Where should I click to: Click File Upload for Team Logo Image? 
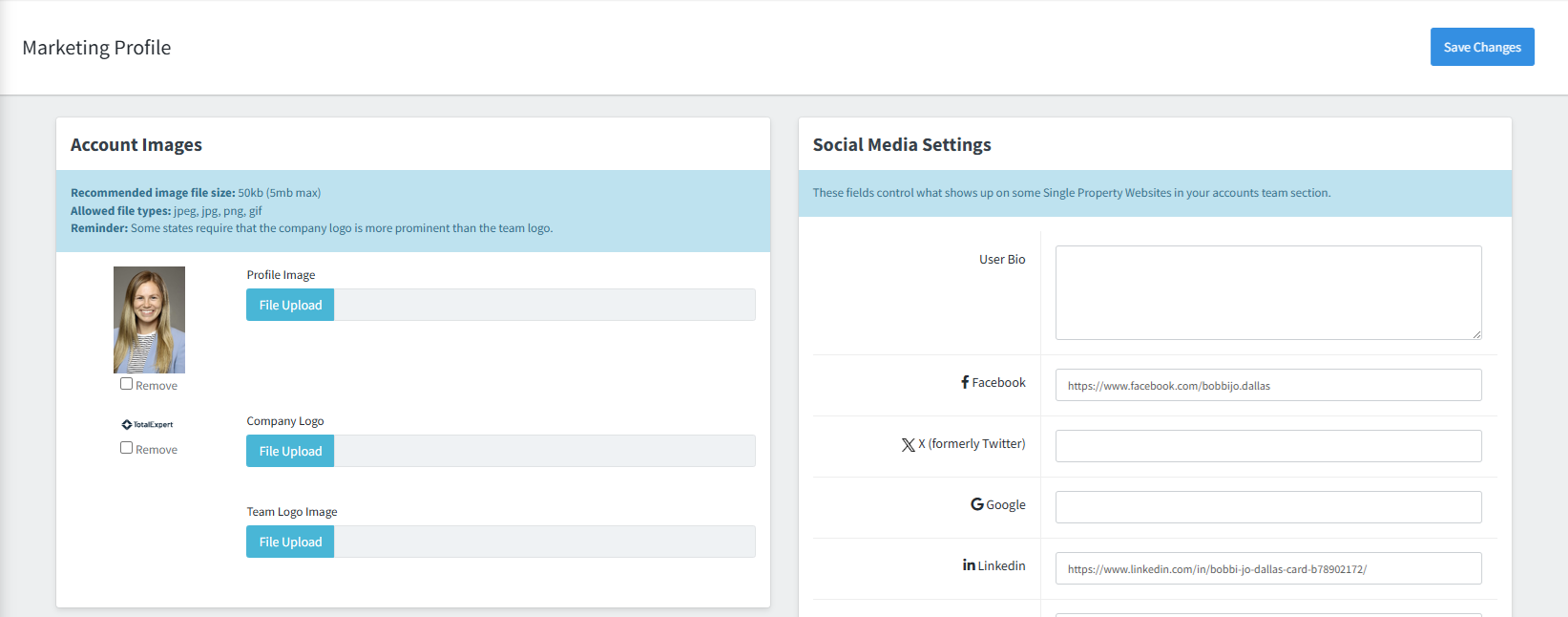pos(290,542)
